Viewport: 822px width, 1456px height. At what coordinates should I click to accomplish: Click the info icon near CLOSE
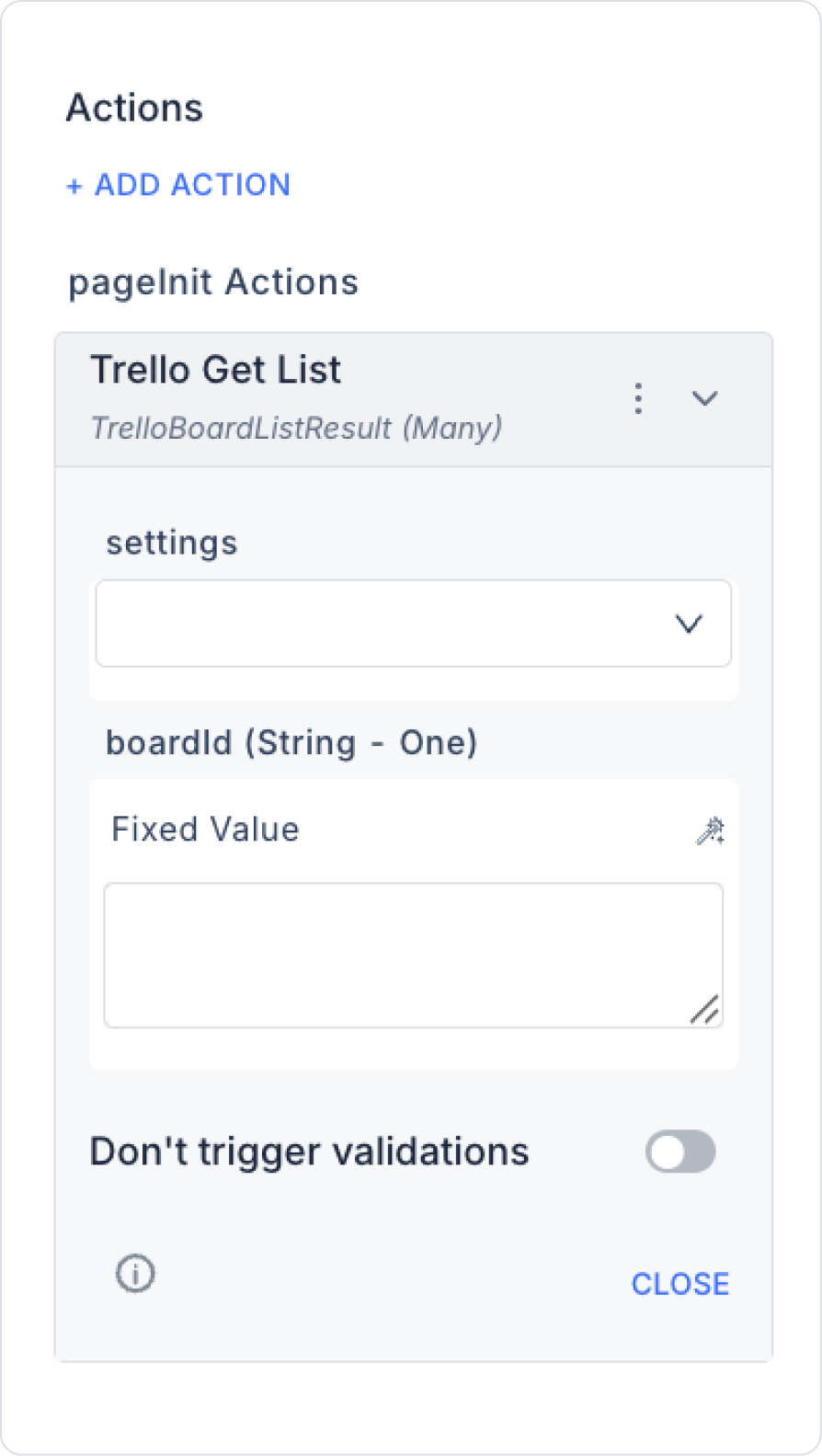click(135, 1274)
